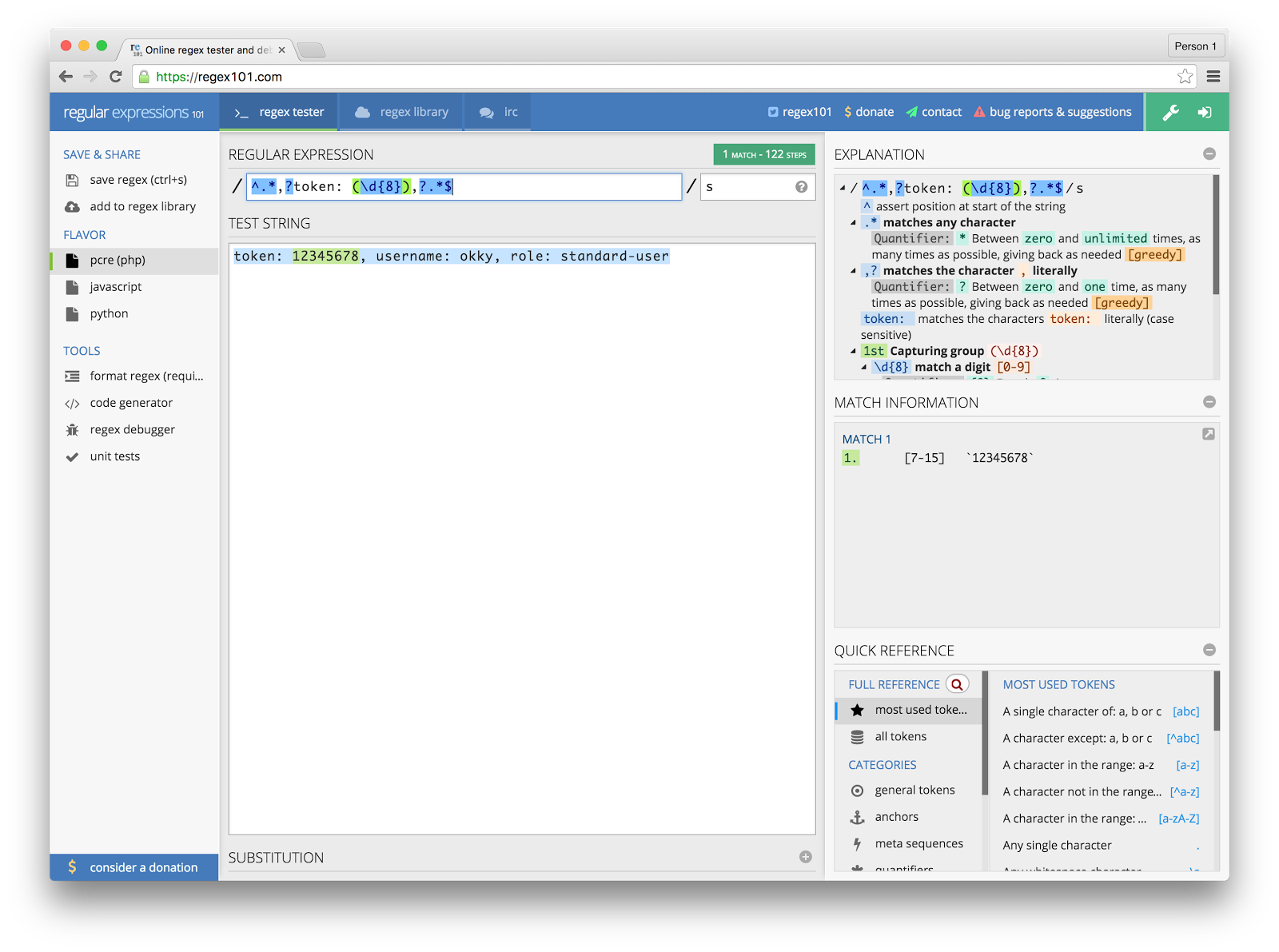Open the new tab button

tap(311, 50)
